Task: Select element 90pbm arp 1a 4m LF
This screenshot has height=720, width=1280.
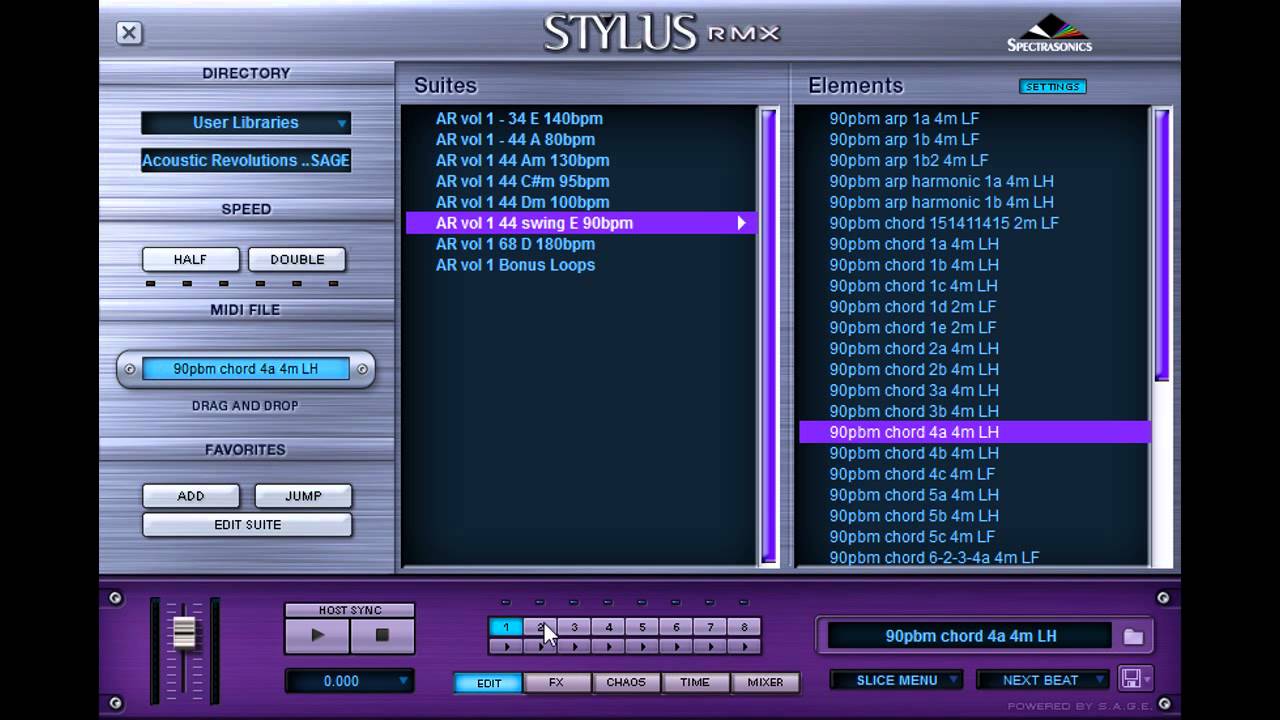Action: tap(975, 118)
